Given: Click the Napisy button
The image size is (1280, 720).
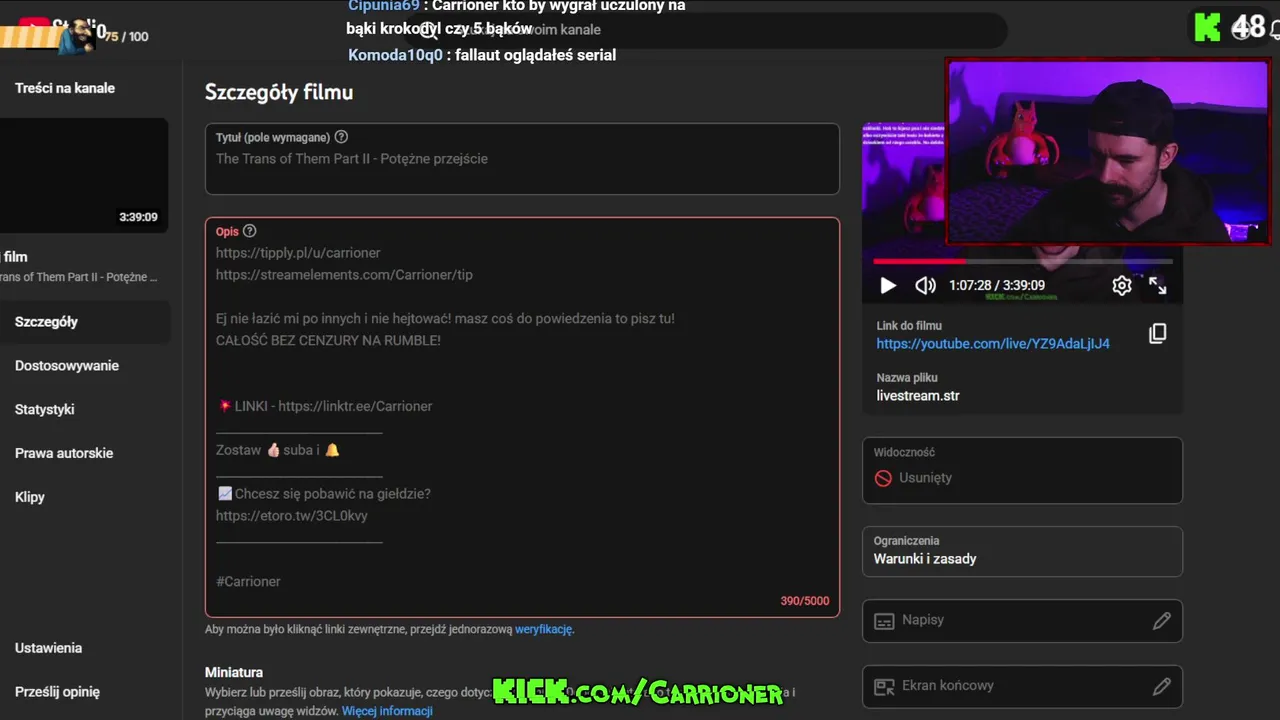Looking at the screenshot, I should coord(1022,621).
